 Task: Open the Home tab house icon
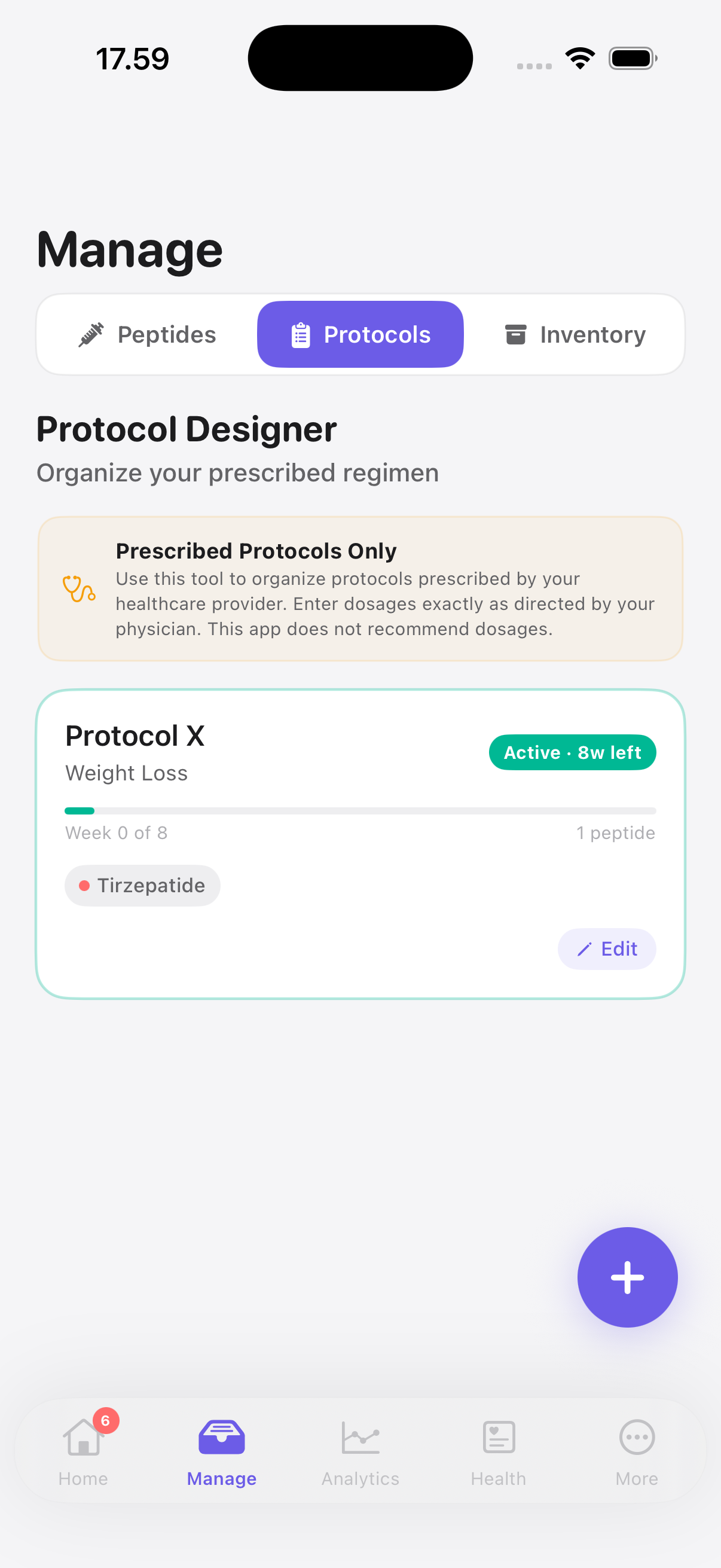tap(83, 1438)
